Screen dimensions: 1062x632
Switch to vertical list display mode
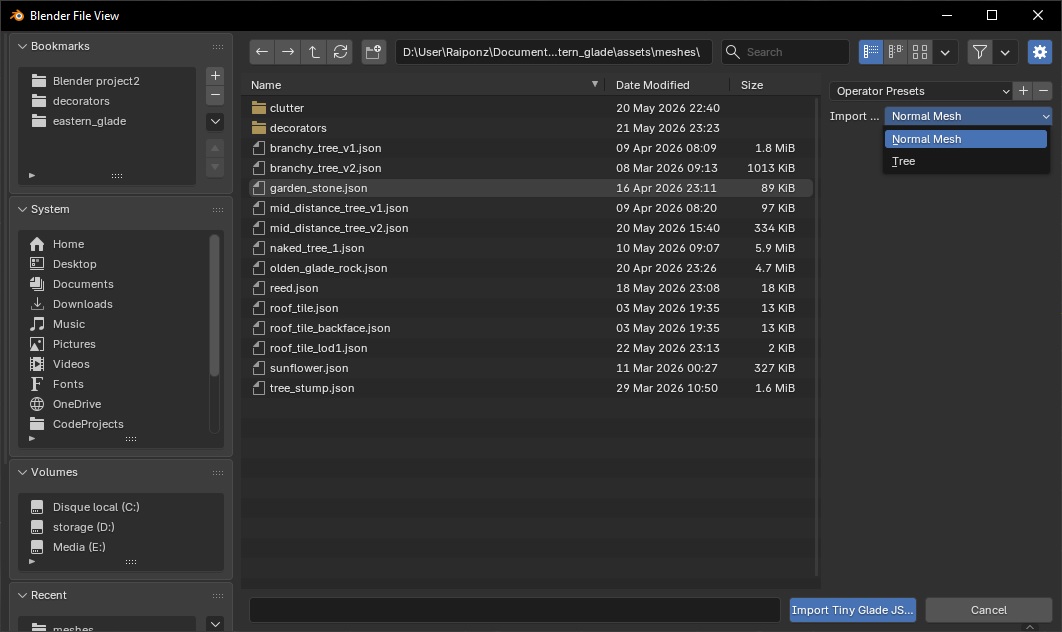[x=871, y=52]
